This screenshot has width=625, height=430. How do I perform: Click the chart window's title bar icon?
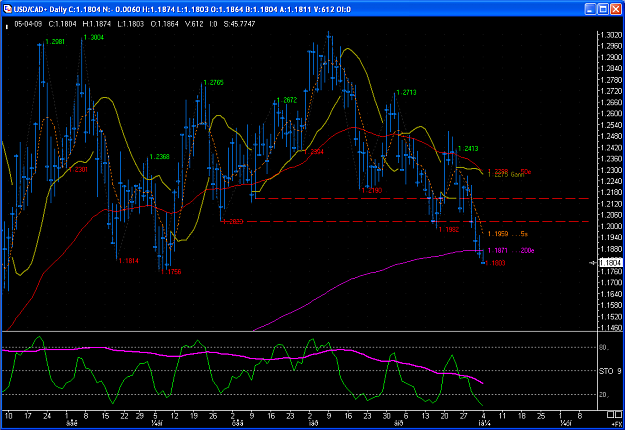click(7, 9)
